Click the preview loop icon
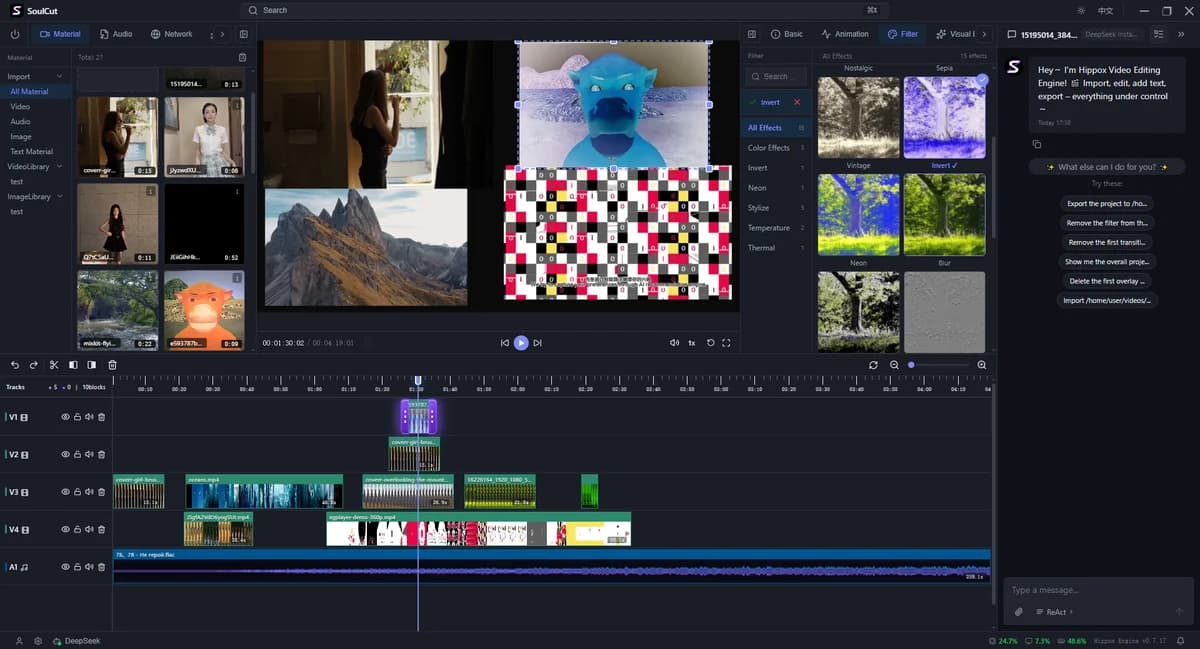The height and width of the screenshot is (649, 1200). (710, 342)
